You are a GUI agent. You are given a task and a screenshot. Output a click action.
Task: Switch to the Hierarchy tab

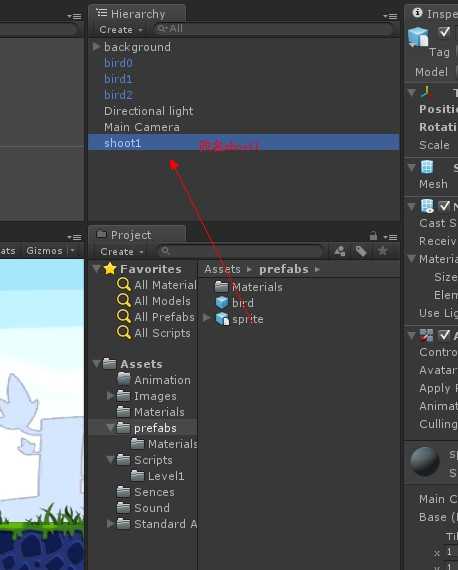(x=137, y=14)
